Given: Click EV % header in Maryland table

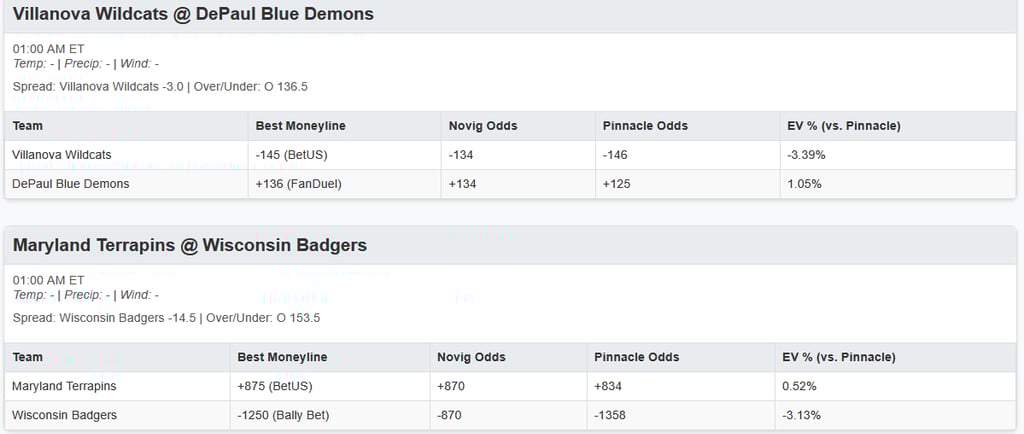Looking at the screenshot, I should coord(839,357).
